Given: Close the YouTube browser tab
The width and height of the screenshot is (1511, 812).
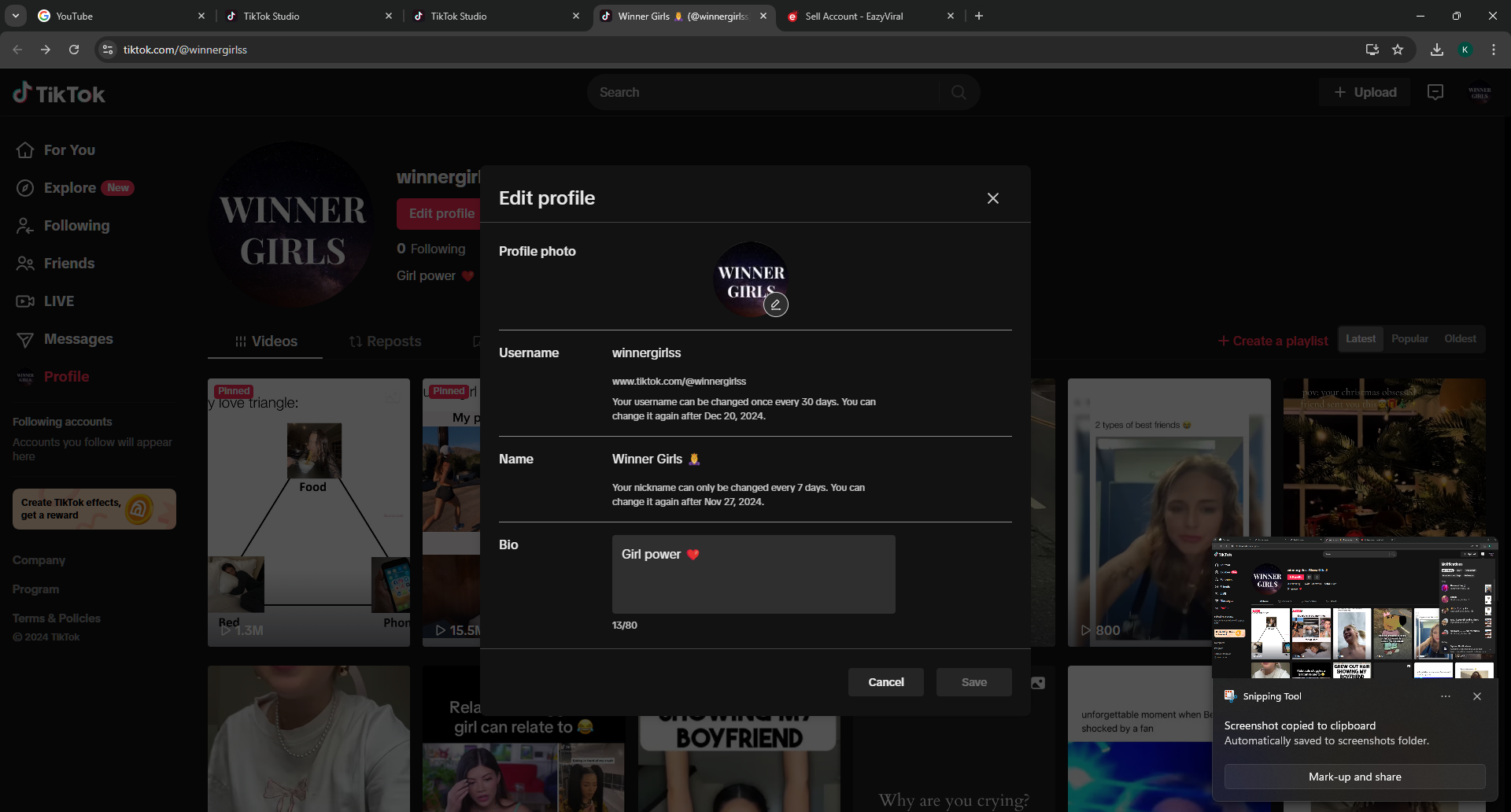Looking at the screenshot, I should [x=201, y=16].
